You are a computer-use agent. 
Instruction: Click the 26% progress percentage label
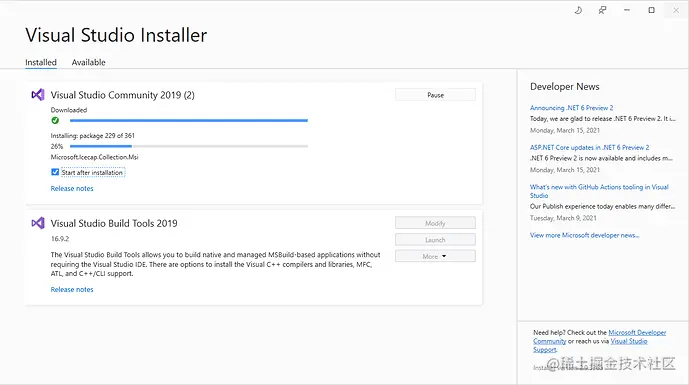point(57,146)
